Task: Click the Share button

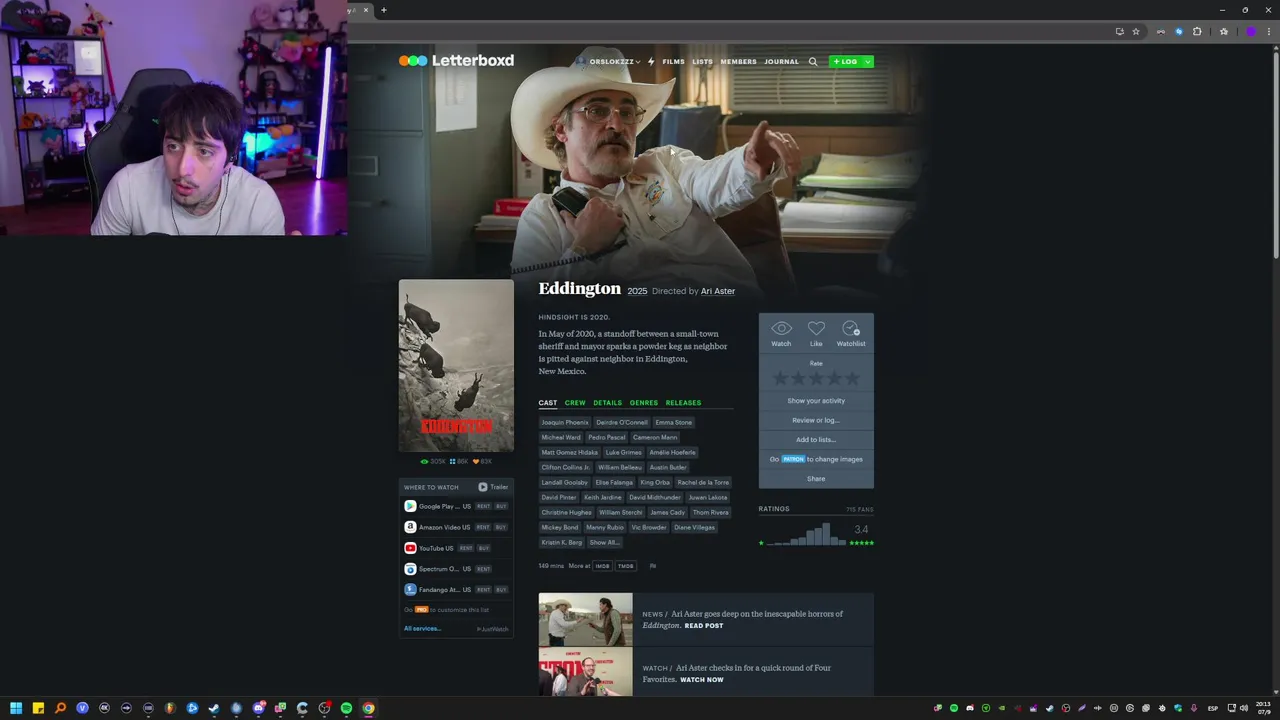Action: pos(816,479)
